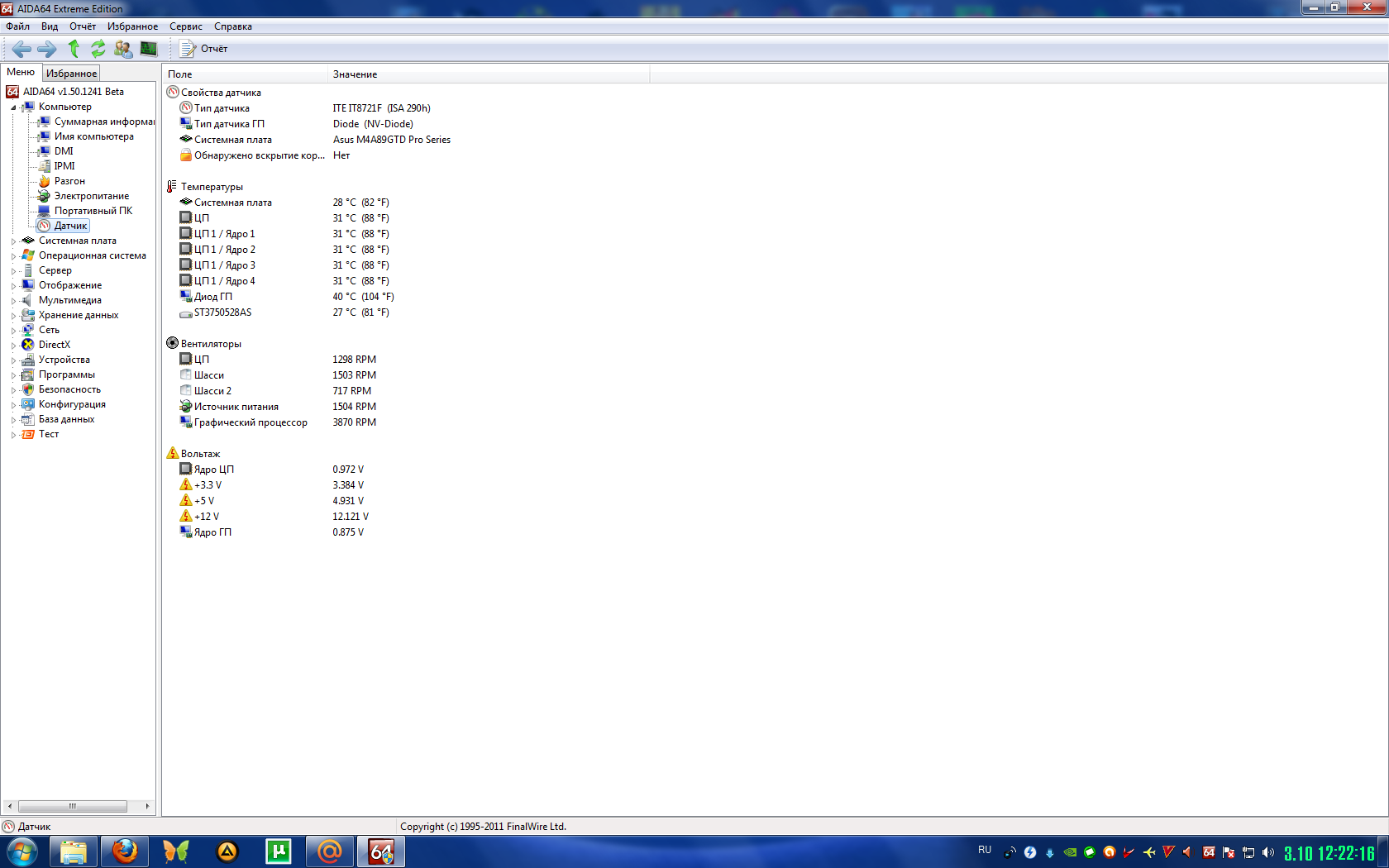This screenshot has width=1389, height=868.
Task: Click the Датчик sensor icon in tree
Action: click(44, 226)
